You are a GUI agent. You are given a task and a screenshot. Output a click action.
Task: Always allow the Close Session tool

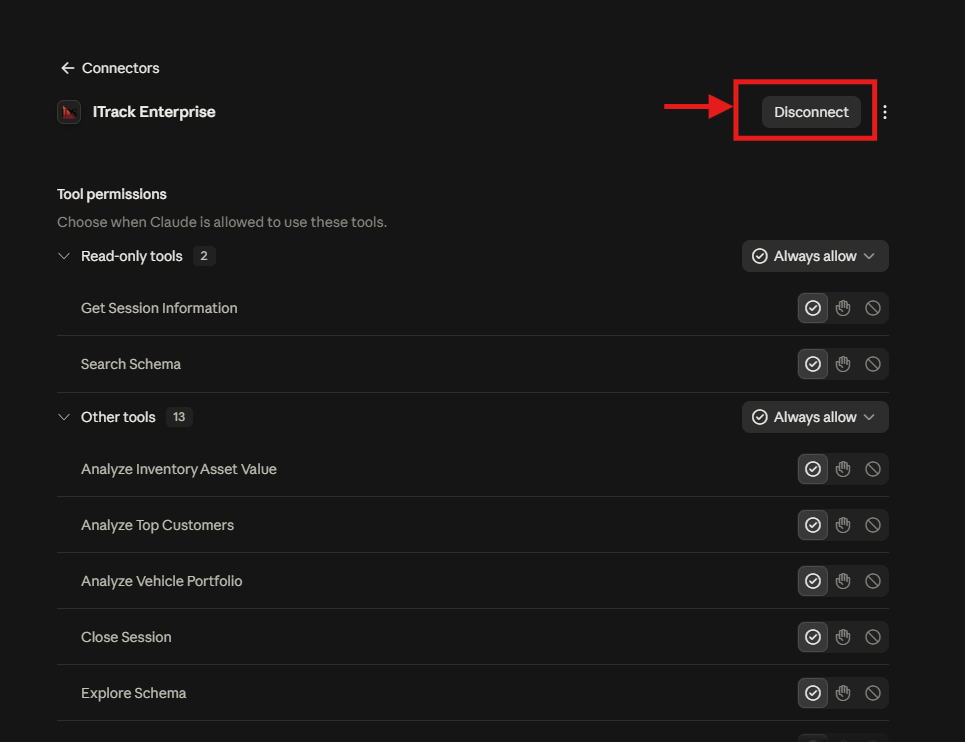tap(812, 637)
